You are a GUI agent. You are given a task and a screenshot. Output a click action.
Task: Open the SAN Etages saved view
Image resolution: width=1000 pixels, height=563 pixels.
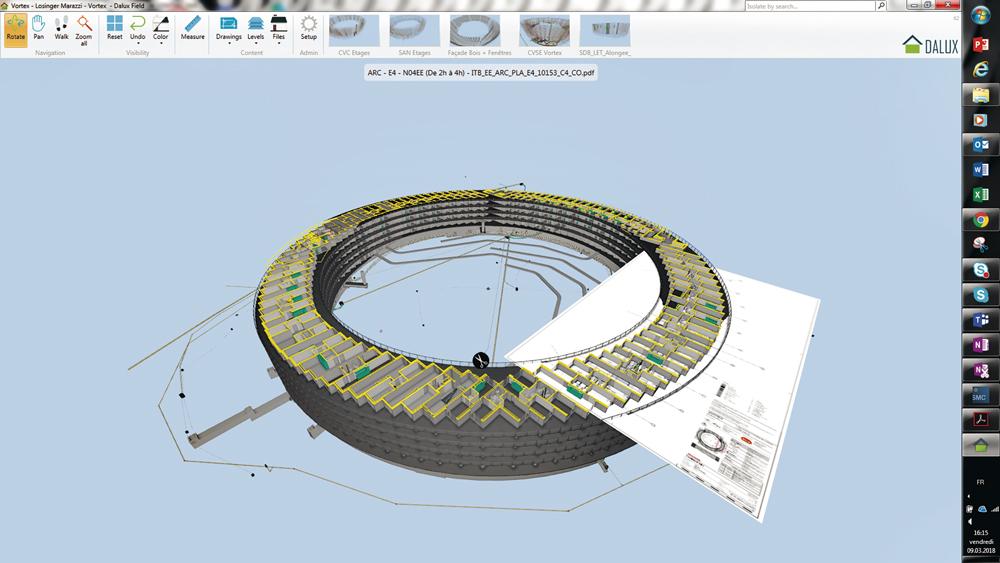click(415, 35)
